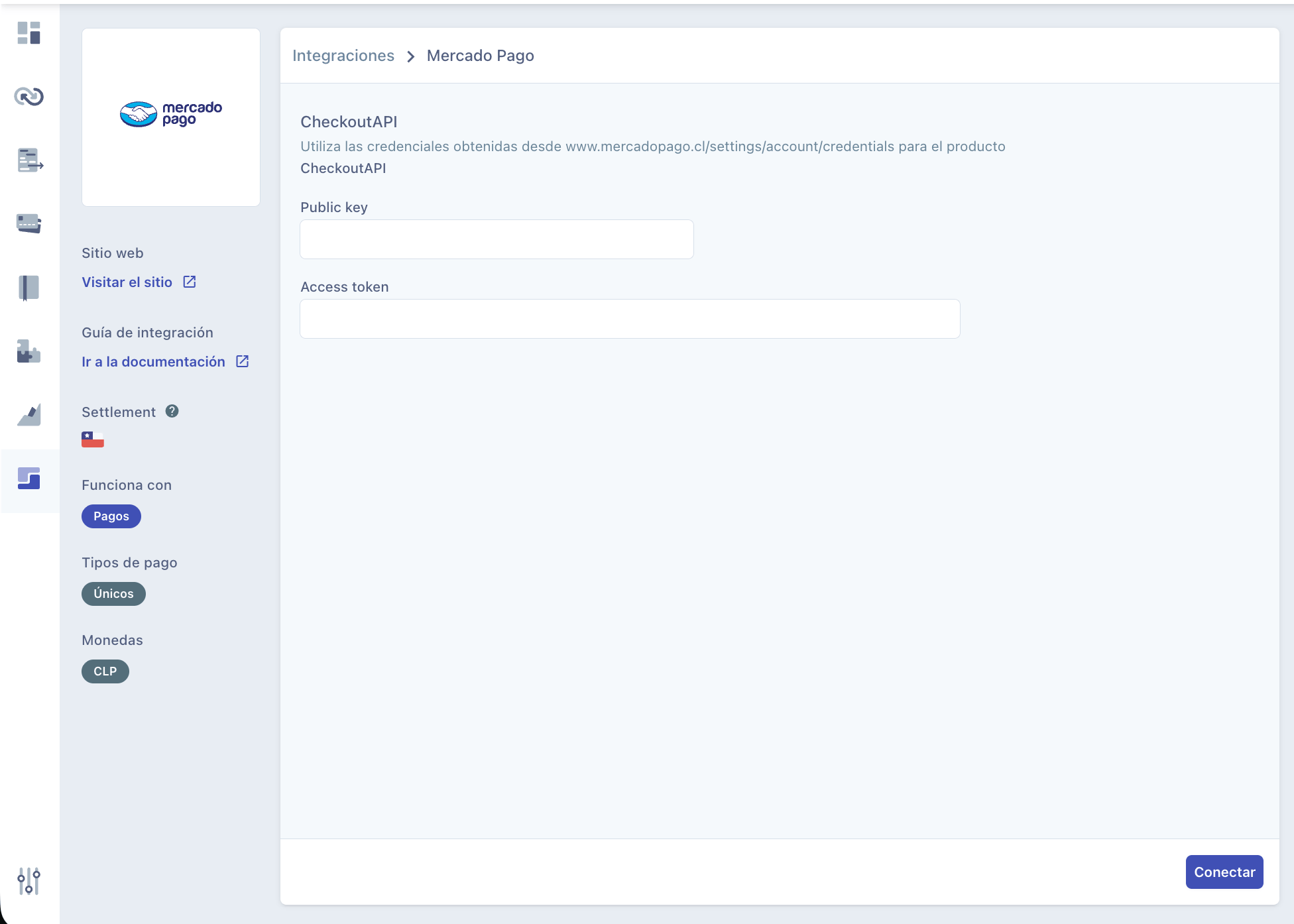Click the Únicos payment type tag
Screen dimensions: 1294x924
[x=113, y=594]
